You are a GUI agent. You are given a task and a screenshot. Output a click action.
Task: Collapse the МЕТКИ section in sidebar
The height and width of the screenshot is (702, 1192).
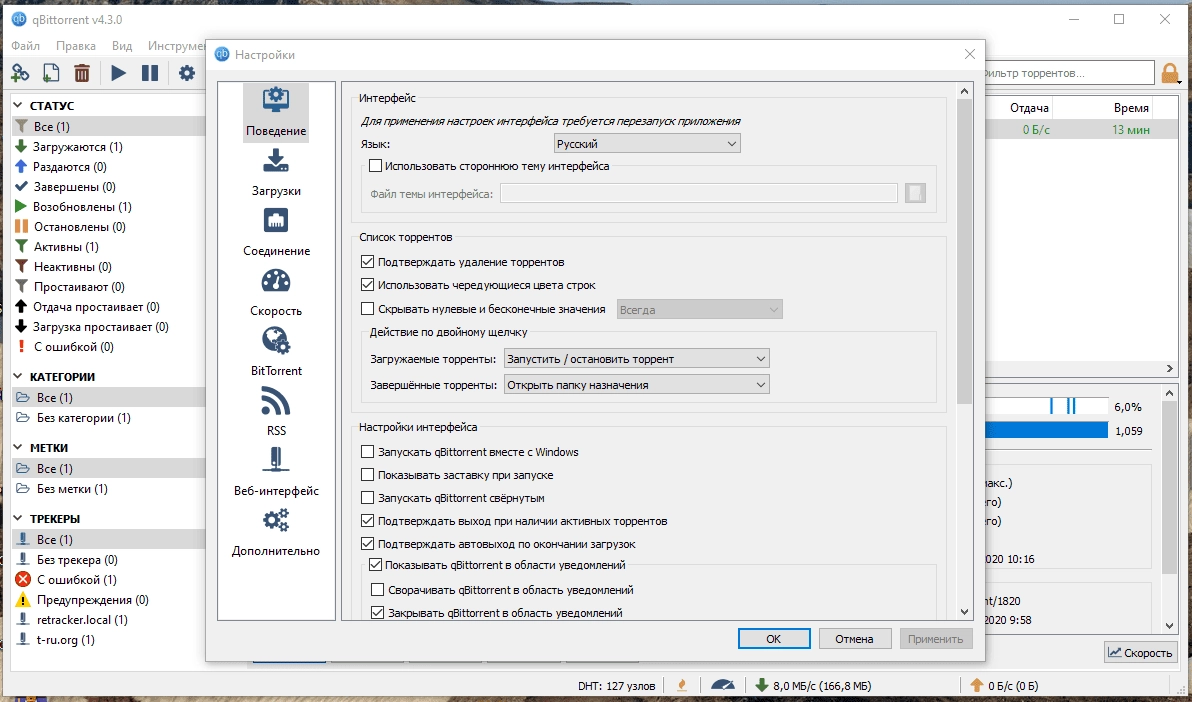18,448
